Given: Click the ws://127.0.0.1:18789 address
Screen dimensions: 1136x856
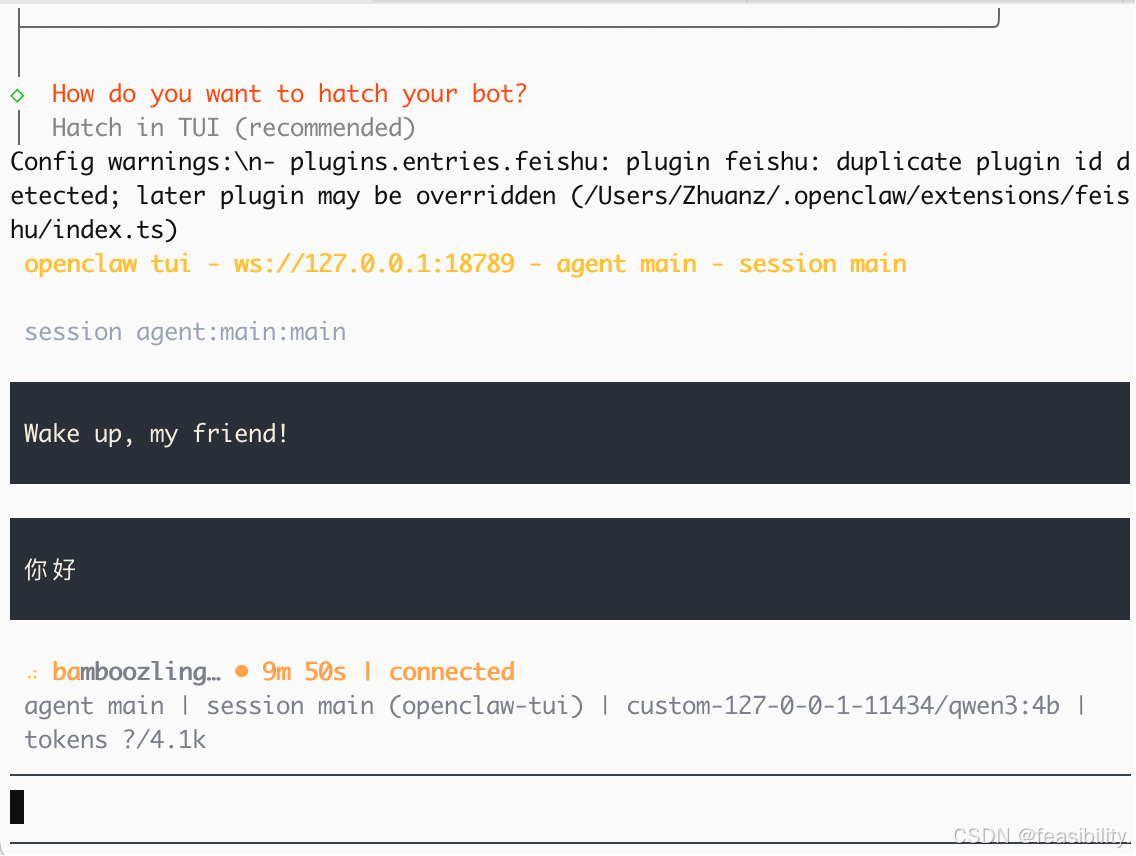Looking at the screenshot, I should (x=374, y=264).
